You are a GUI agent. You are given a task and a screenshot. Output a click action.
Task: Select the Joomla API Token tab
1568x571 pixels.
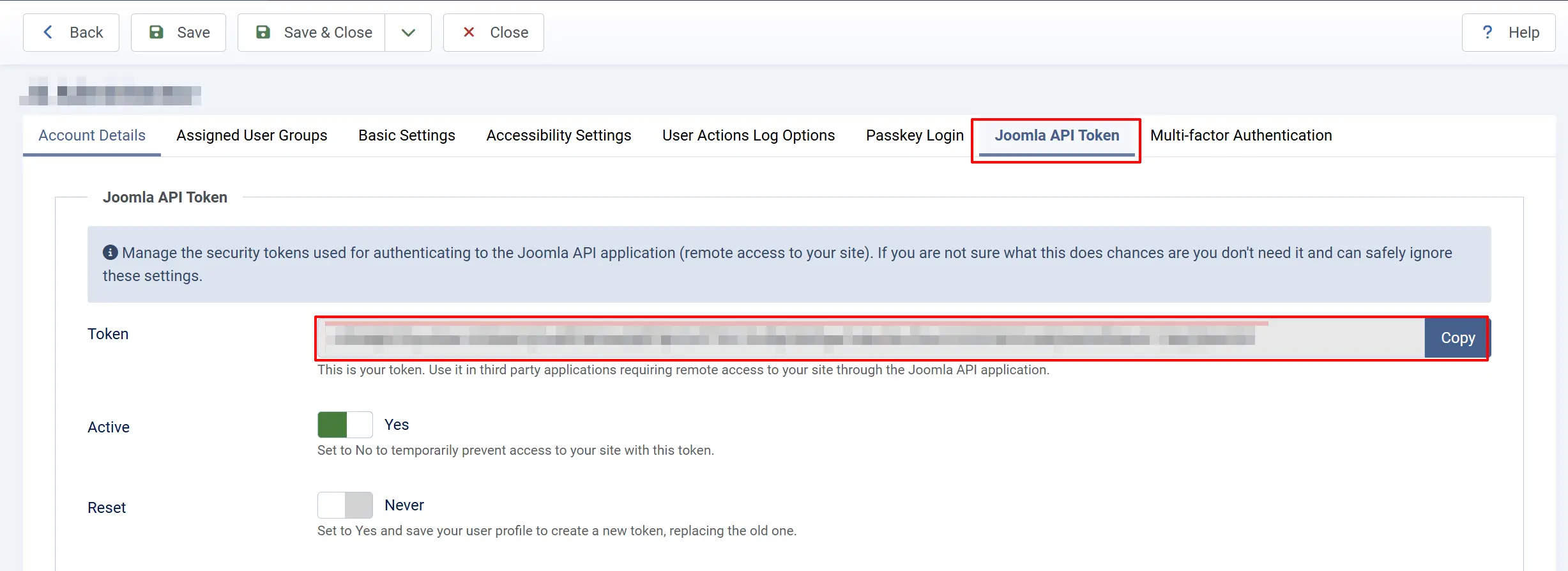point(1057,135)
